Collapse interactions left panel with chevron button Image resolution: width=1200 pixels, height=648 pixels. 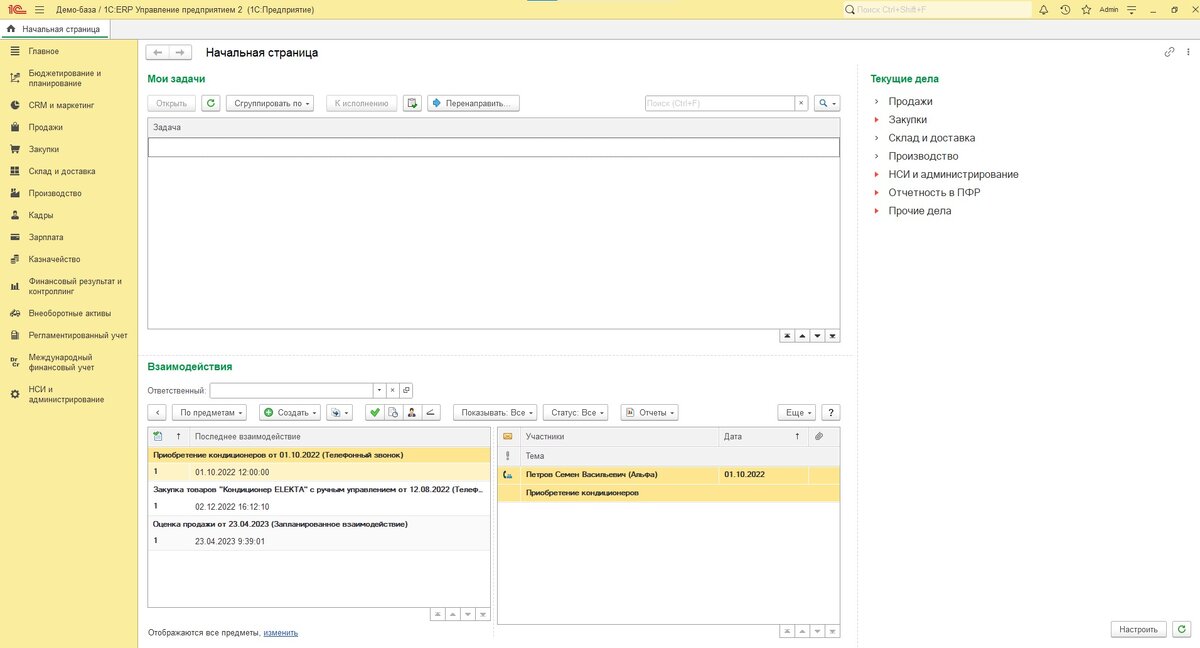click(x=157, y=412)
